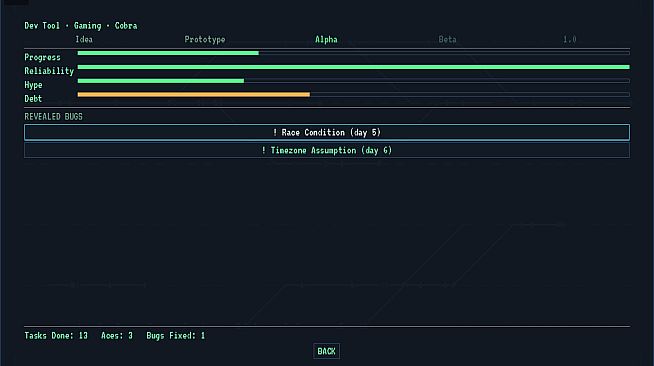The image size is (654, 366).
Task: Select the 1.0 stage label
Action: click(x=570, y=40)
